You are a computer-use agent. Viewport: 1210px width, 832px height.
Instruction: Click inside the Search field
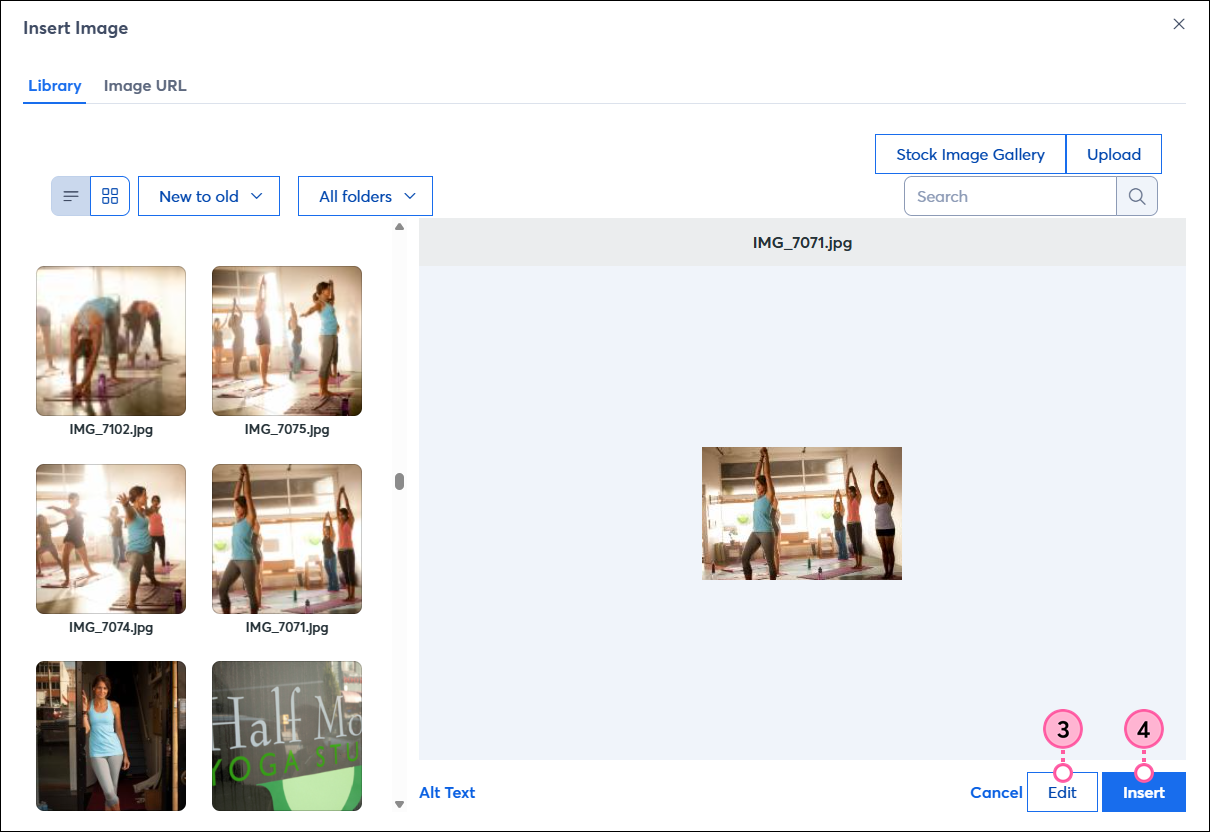1009,196
